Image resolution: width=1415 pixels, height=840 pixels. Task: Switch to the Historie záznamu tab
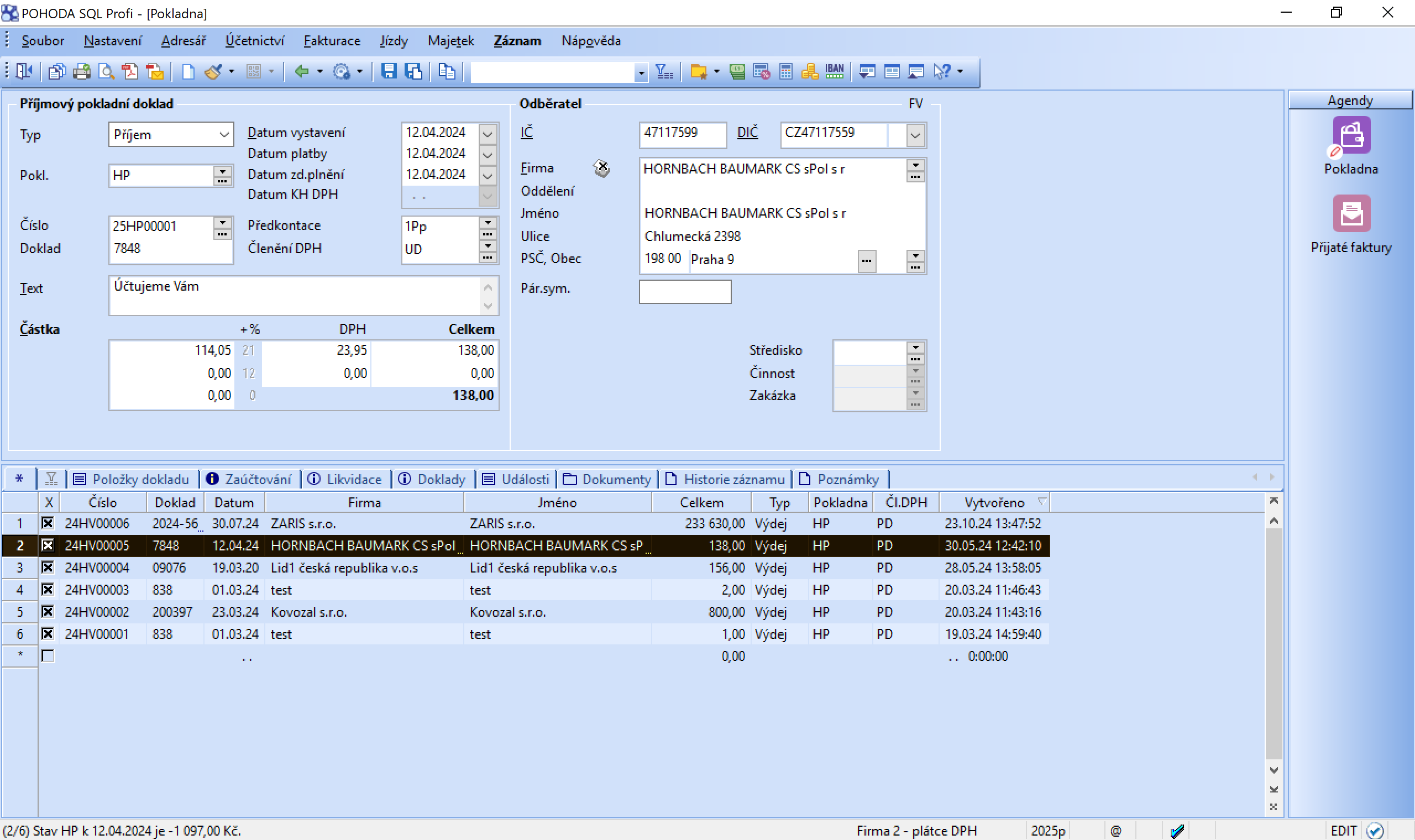pyautogui.click(x=725, y=479)
